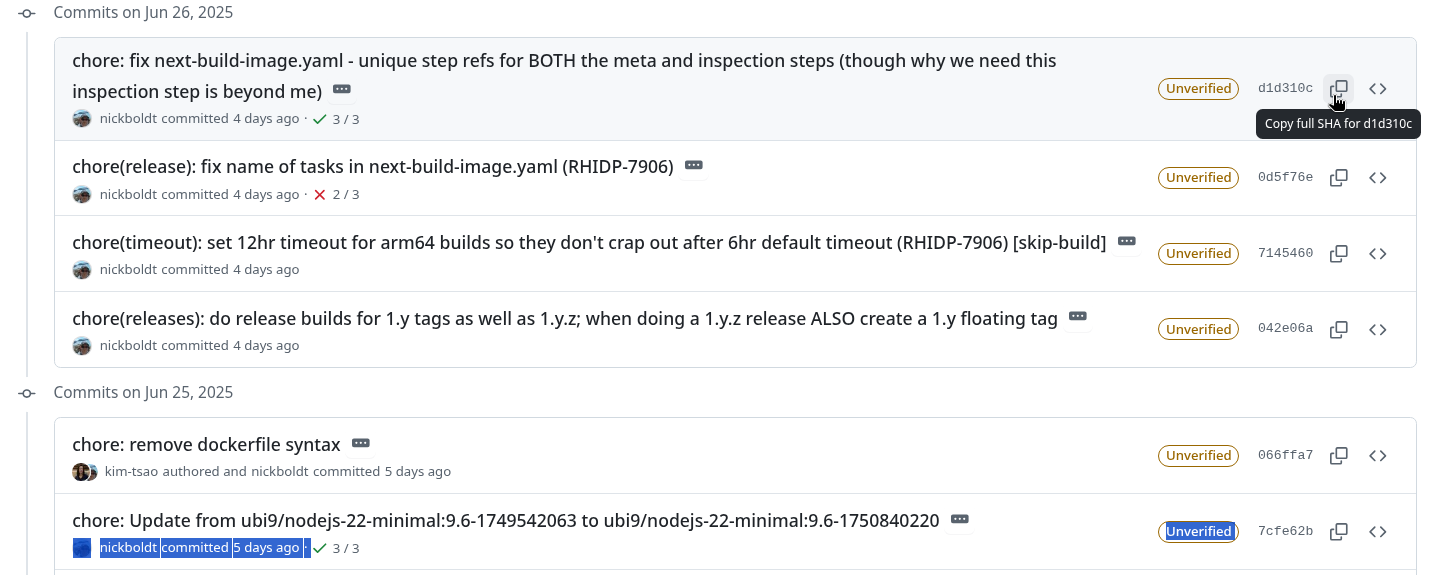Open failed checks status 2 / 3
Screen dimensions: 1434x575
tap(336, 195)
